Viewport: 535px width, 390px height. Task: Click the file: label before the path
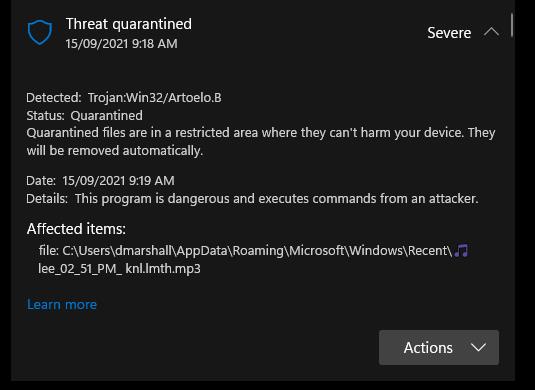pos(49,251)
